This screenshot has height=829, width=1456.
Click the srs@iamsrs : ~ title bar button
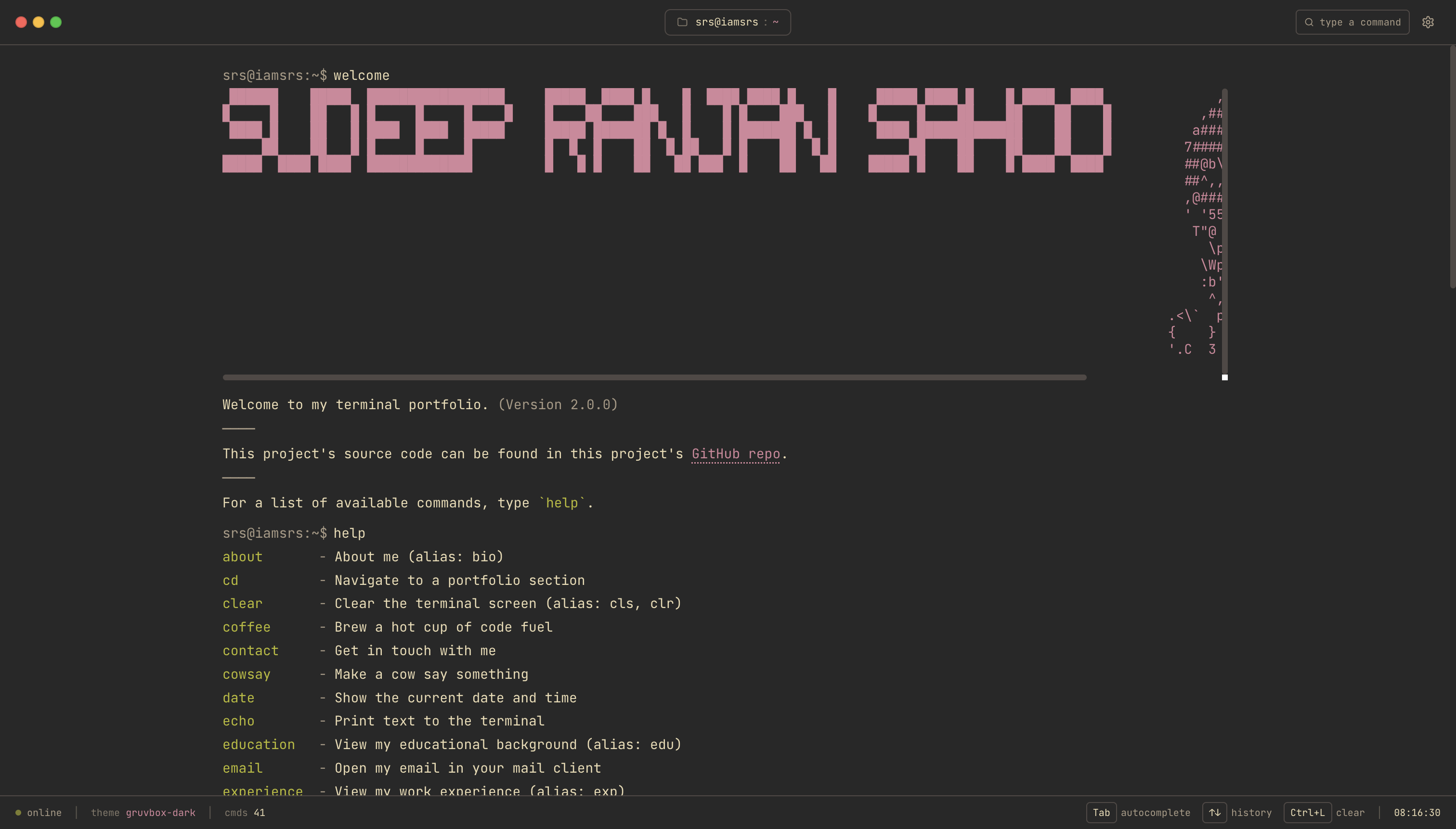tap(727, 22)
